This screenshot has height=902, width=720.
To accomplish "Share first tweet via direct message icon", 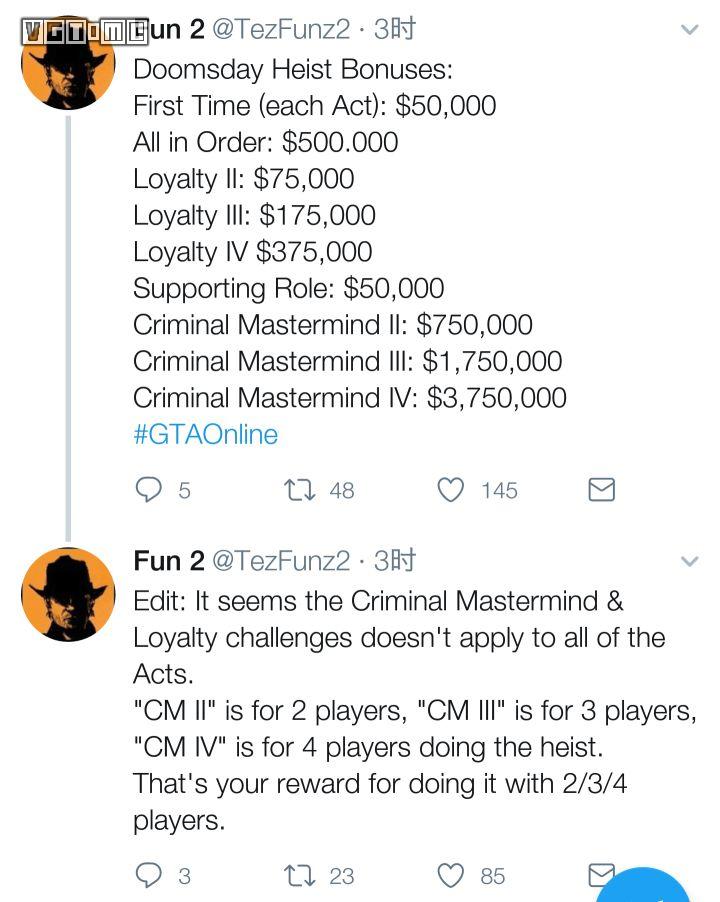I will [601, 489].
